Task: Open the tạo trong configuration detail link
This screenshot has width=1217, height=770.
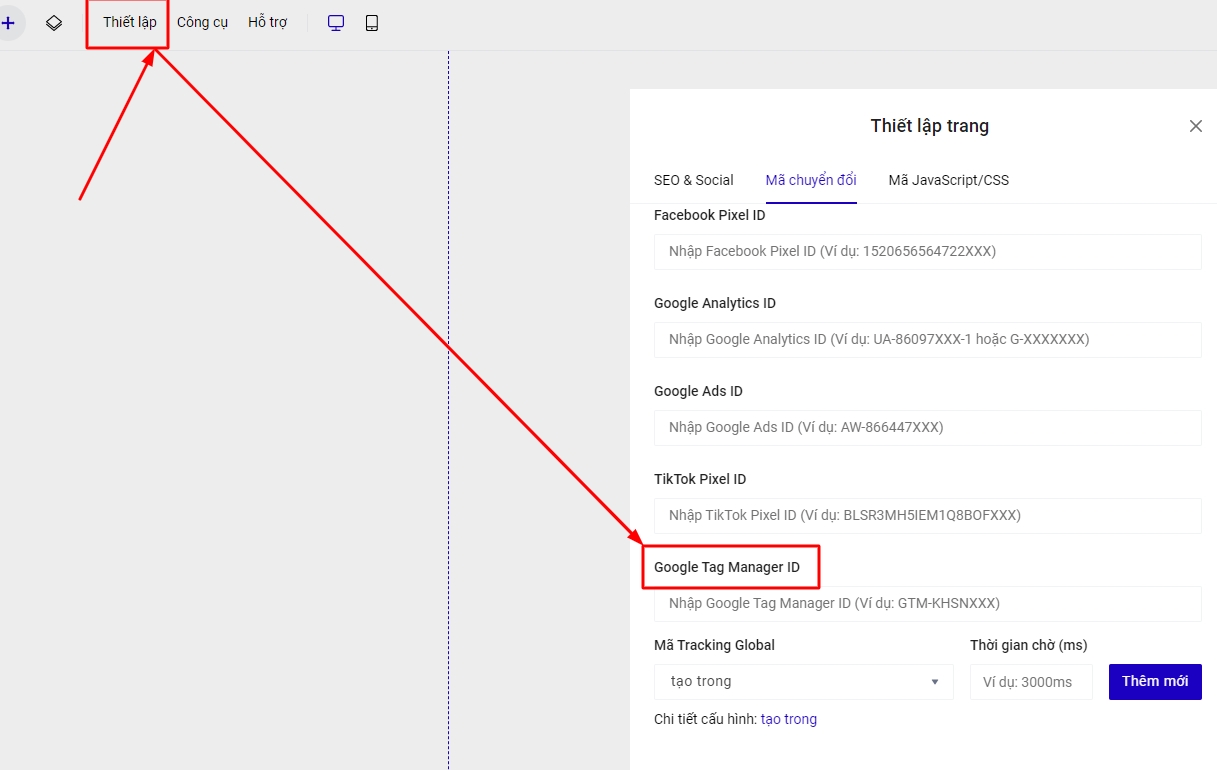Action: (x=788, y=719)
